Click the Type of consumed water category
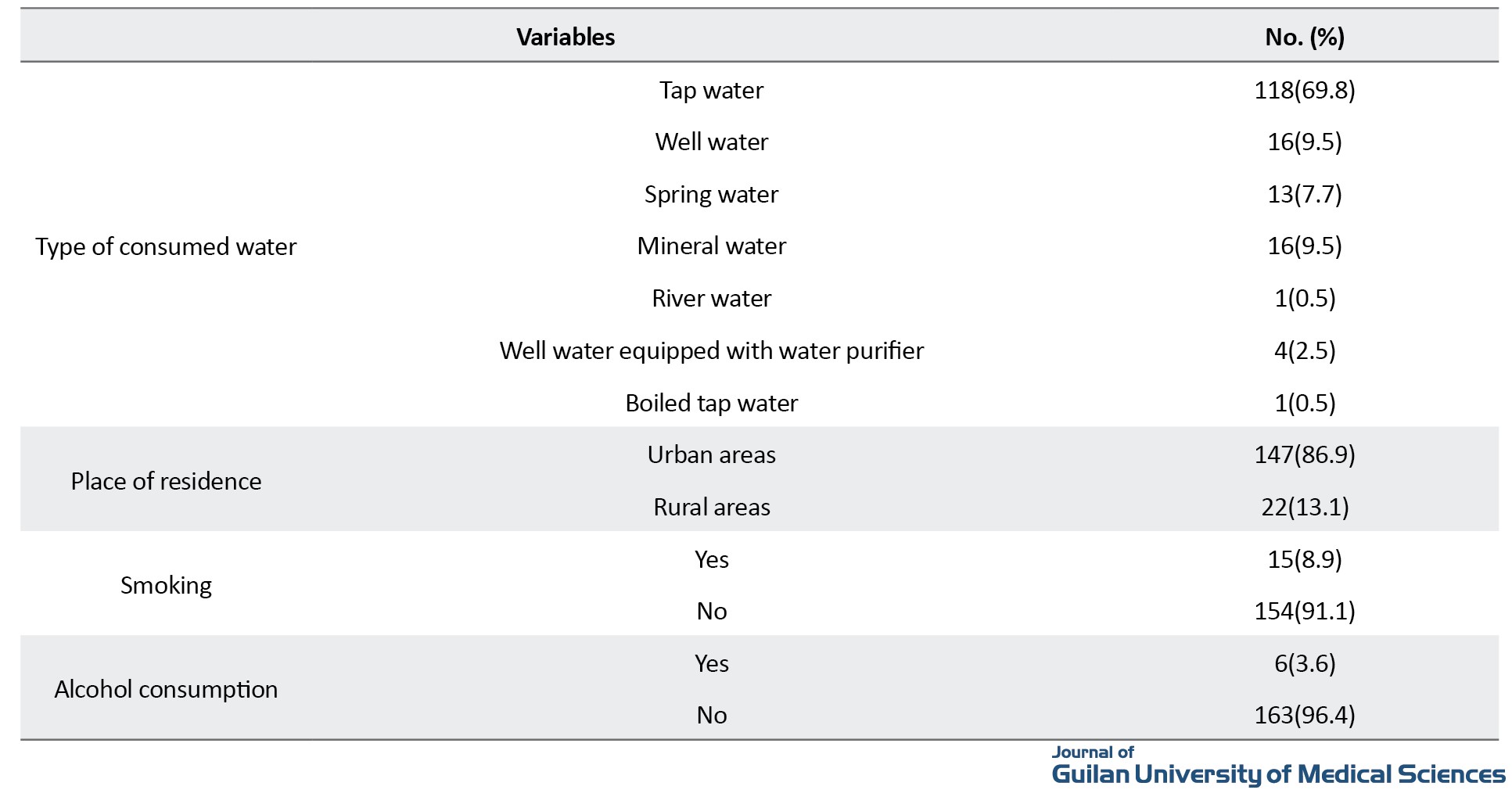Viewport: 1512px width, 797px height. click(x=166, y=246)
